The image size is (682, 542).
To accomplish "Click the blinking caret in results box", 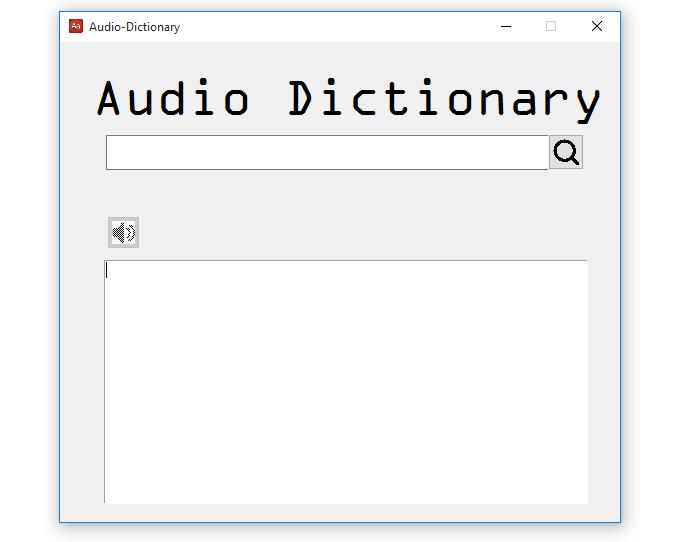I will point(108,270).
